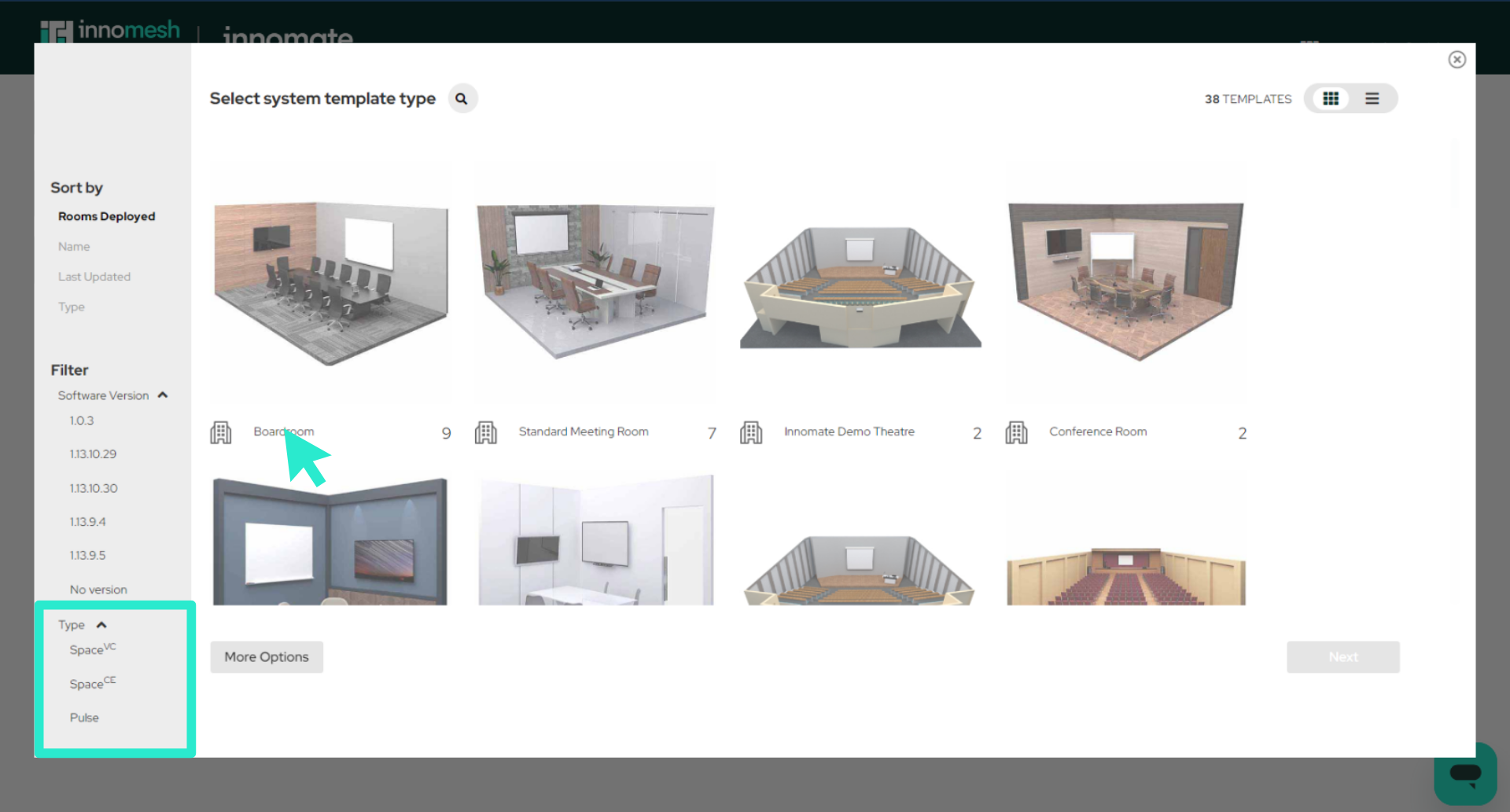Image resolution: width=1510 pixels, height=812 pixels.
Task: Click the building icon beside Boardroom
Action: point(221,432)
